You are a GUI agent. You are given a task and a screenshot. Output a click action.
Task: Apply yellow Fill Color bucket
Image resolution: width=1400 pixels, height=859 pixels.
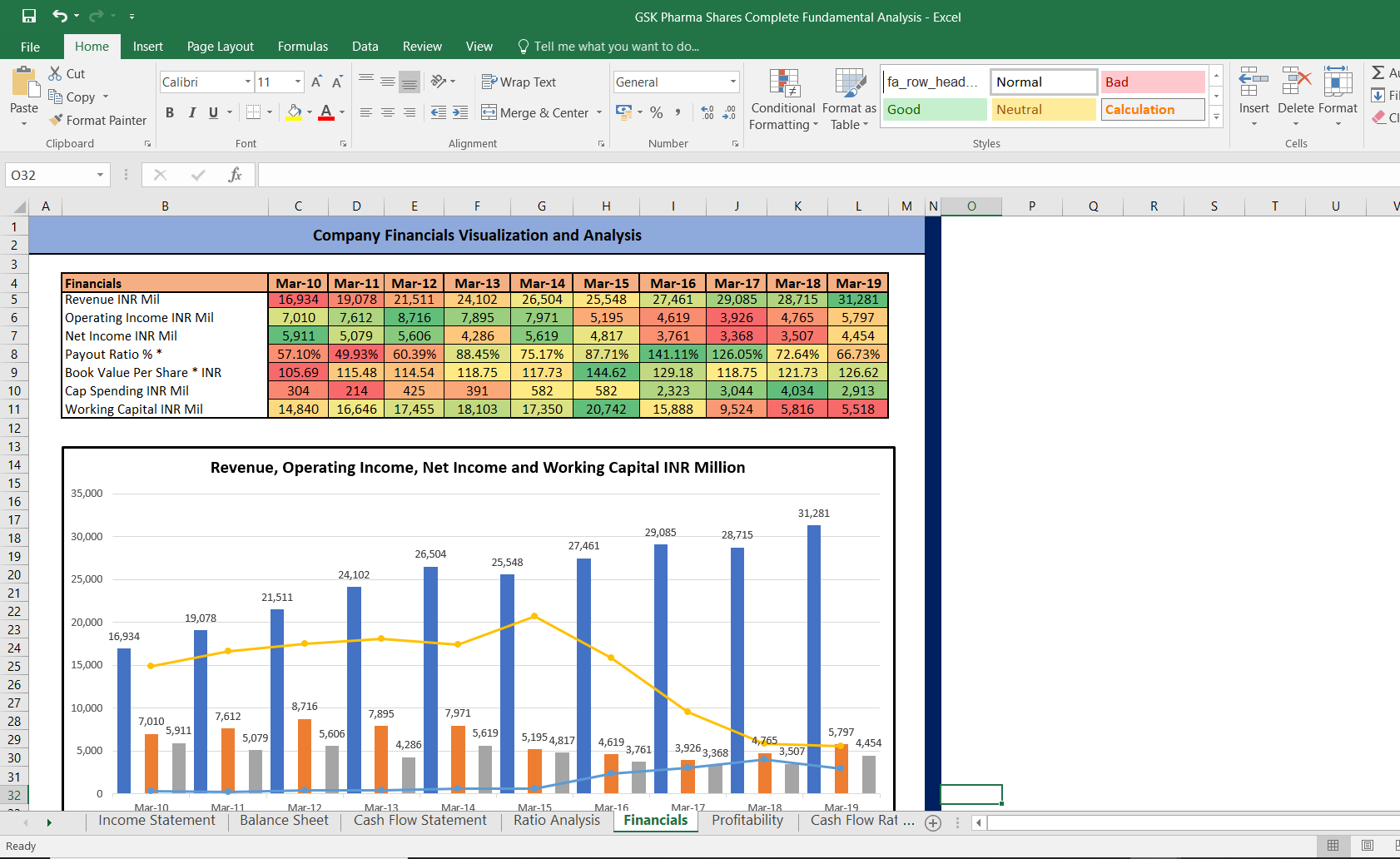pos(294,112)
